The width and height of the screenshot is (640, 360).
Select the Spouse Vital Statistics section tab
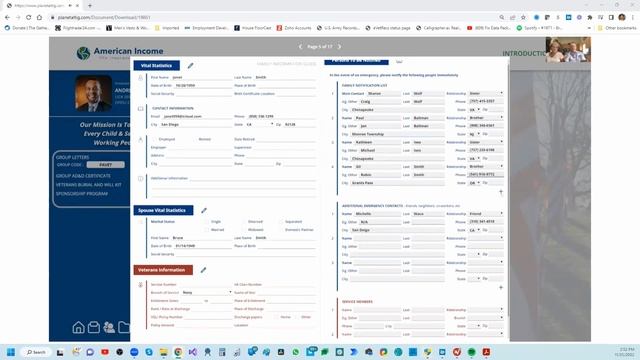pyautogui.click(x=163, y=210)
